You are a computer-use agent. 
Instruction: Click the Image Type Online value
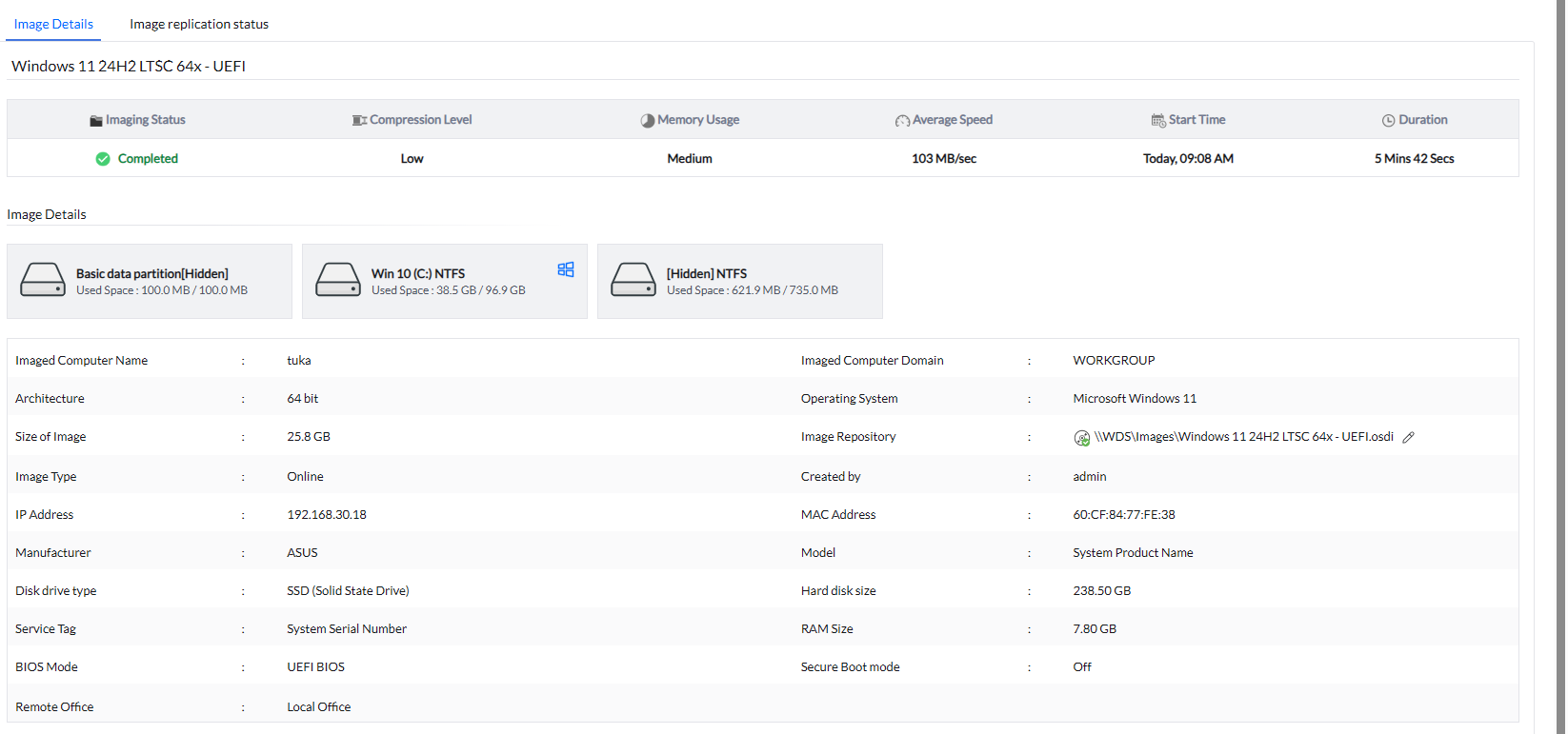click(x=306, y=477)
